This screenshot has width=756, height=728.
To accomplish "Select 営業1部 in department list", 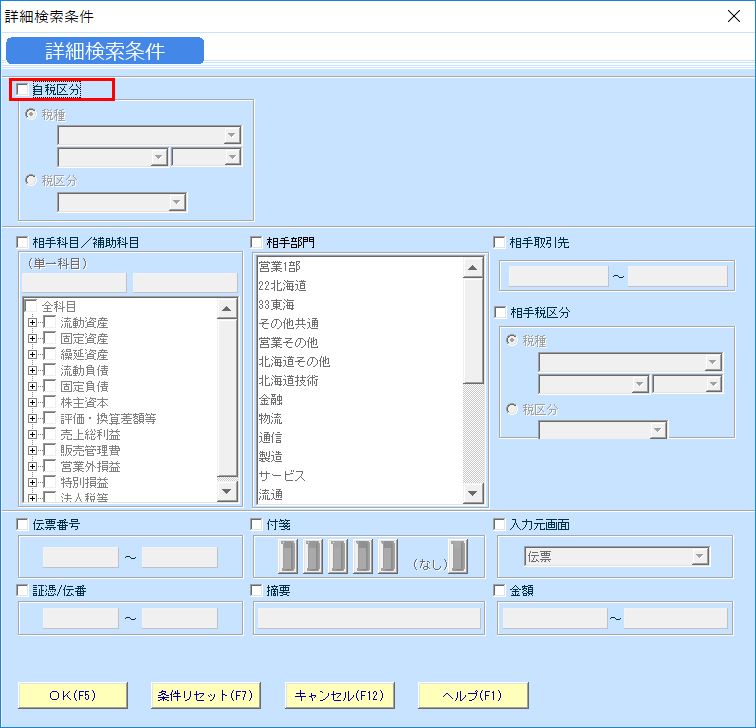I will 360,266.
